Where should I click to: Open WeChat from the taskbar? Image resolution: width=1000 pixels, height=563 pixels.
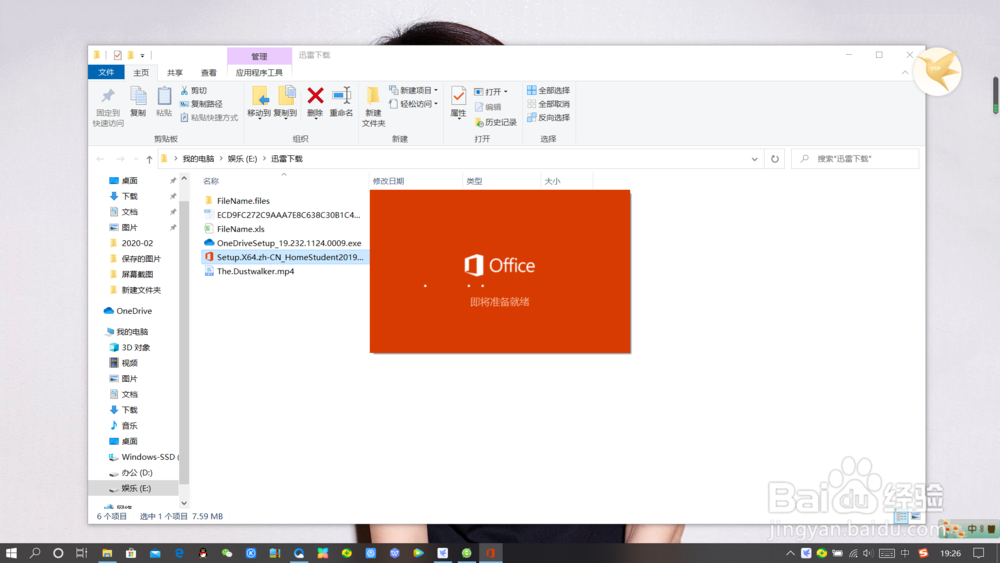[x=227, y=553]
